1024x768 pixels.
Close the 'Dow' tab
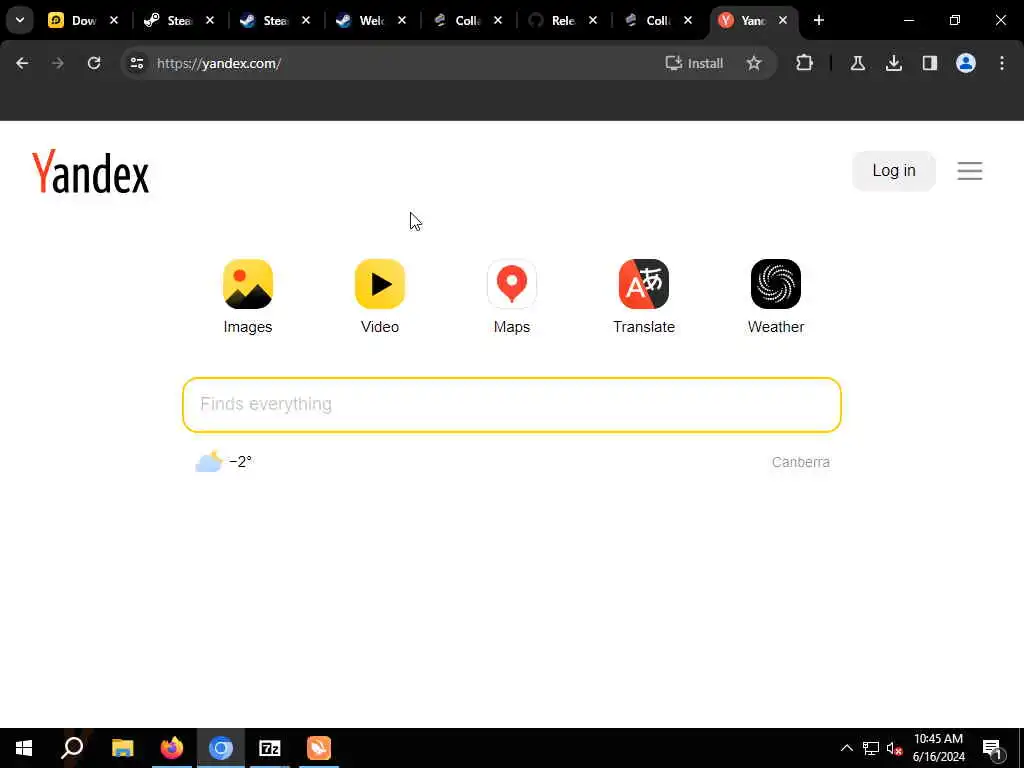click(x=114, y=20)
